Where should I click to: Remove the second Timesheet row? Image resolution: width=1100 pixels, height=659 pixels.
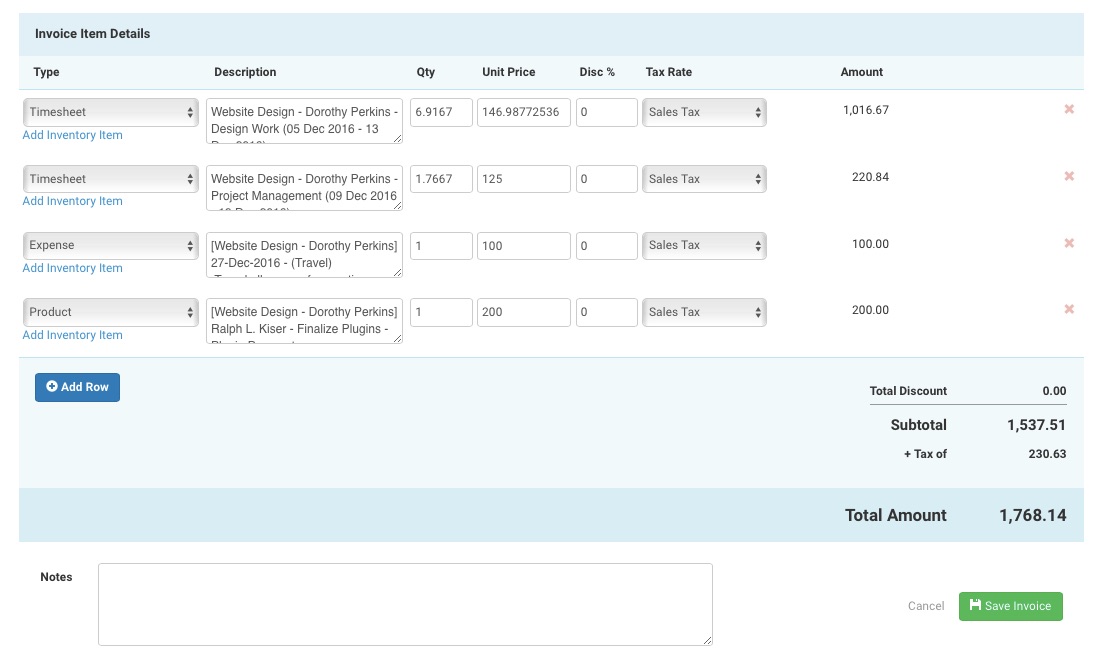(x=1069, y=176)
